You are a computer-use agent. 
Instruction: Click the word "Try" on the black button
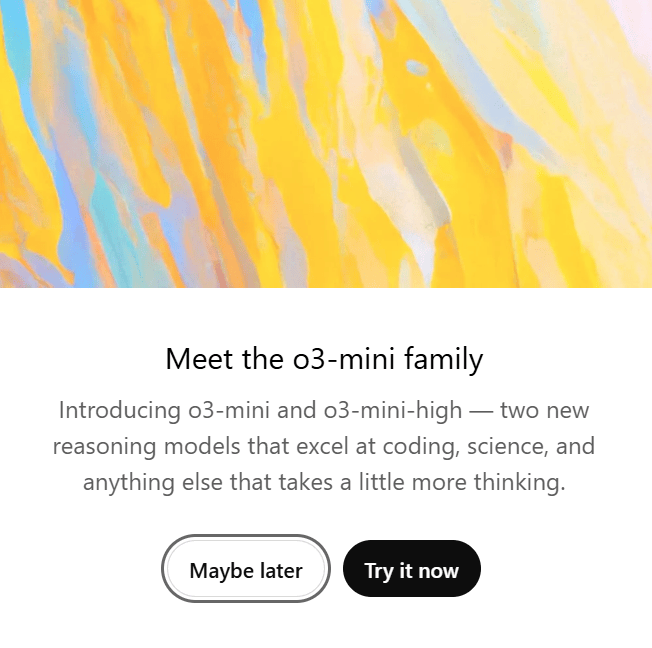click(x=379, y=570)
